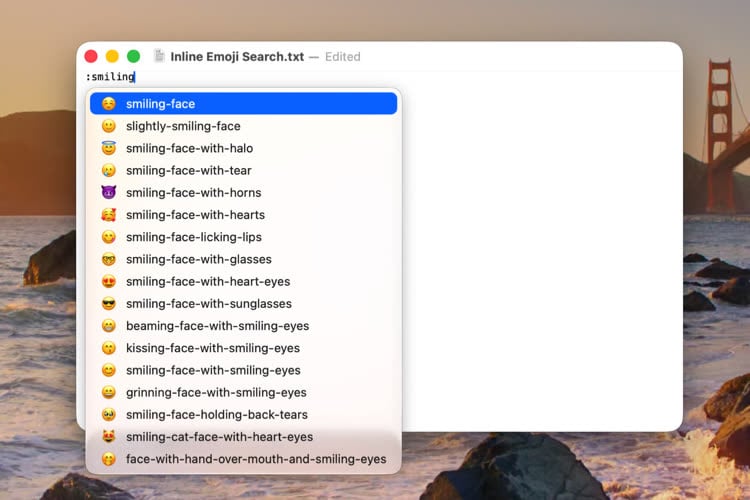
Task: Pick face-with-hand-over-mouth-and-smiling-eyes option
Action: tap(243, 459)
